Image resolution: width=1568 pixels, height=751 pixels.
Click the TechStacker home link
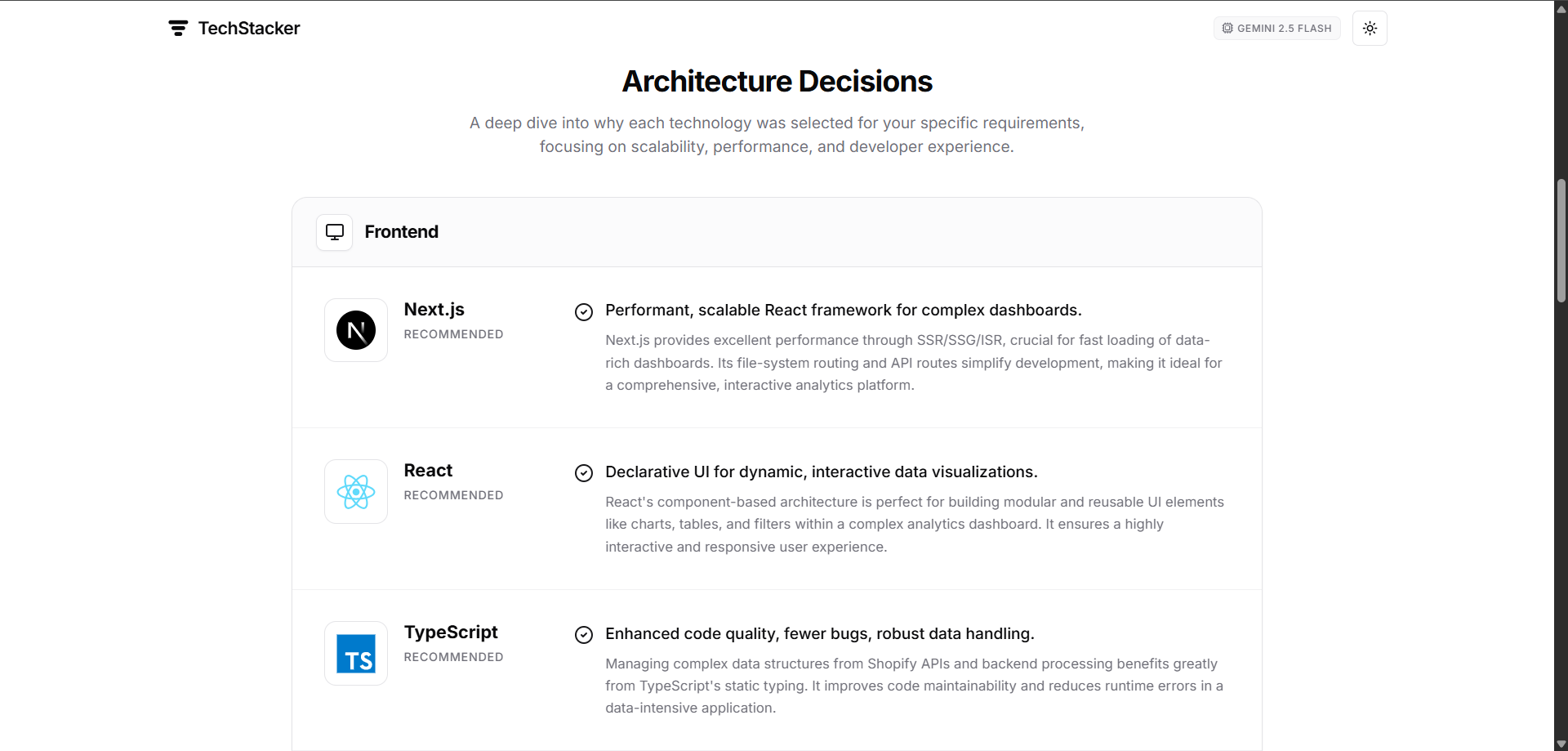pyautogui.click(x=233, y=28)
